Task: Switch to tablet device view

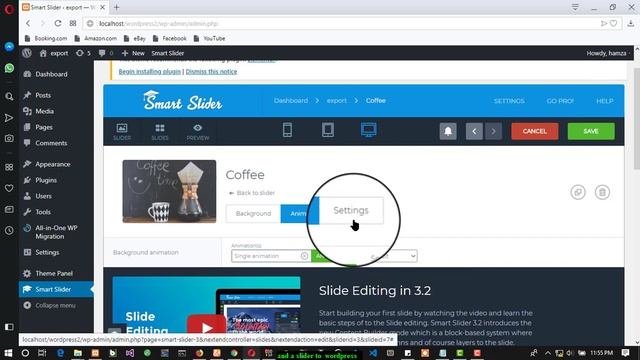Action: pos(328,130)
